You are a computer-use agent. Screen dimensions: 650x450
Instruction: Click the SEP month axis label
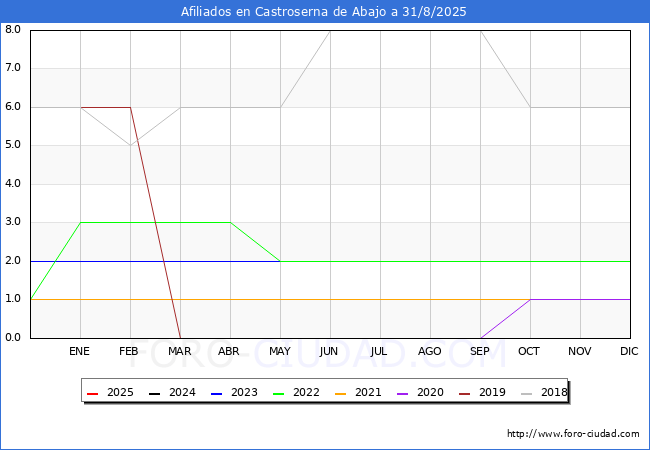(480, 351)
